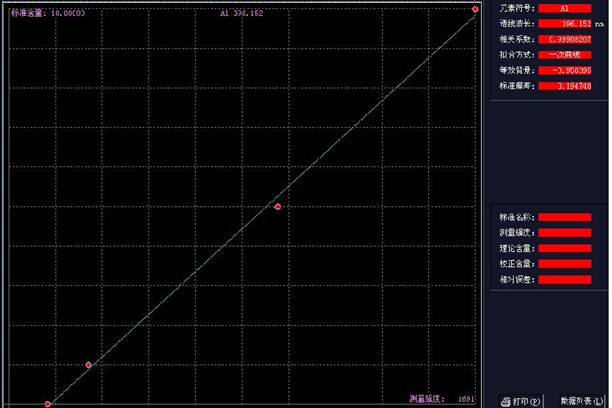612x408 pixels.
Task: Select the middle calibration data point
Action: 277,206
